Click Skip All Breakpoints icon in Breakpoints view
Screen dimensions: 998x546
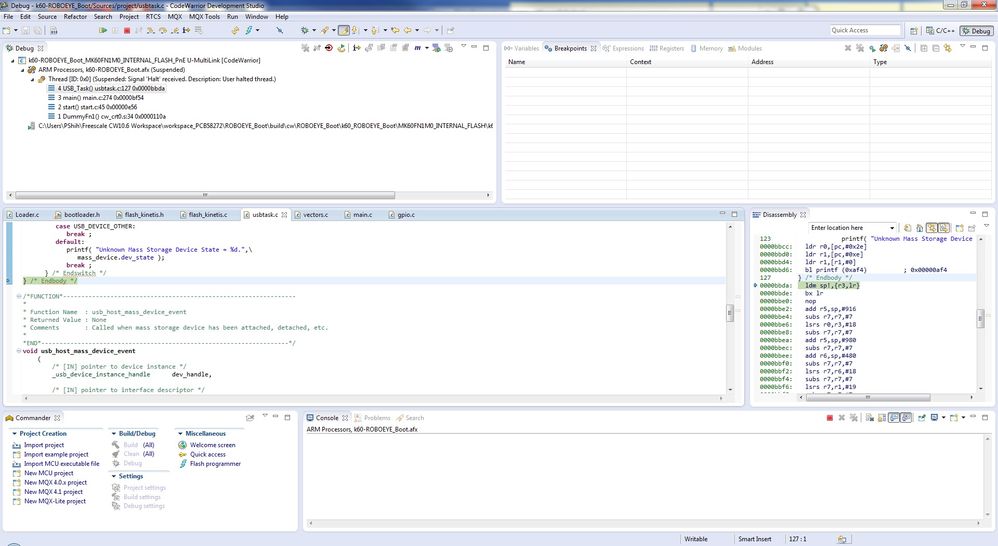[908, 48]
